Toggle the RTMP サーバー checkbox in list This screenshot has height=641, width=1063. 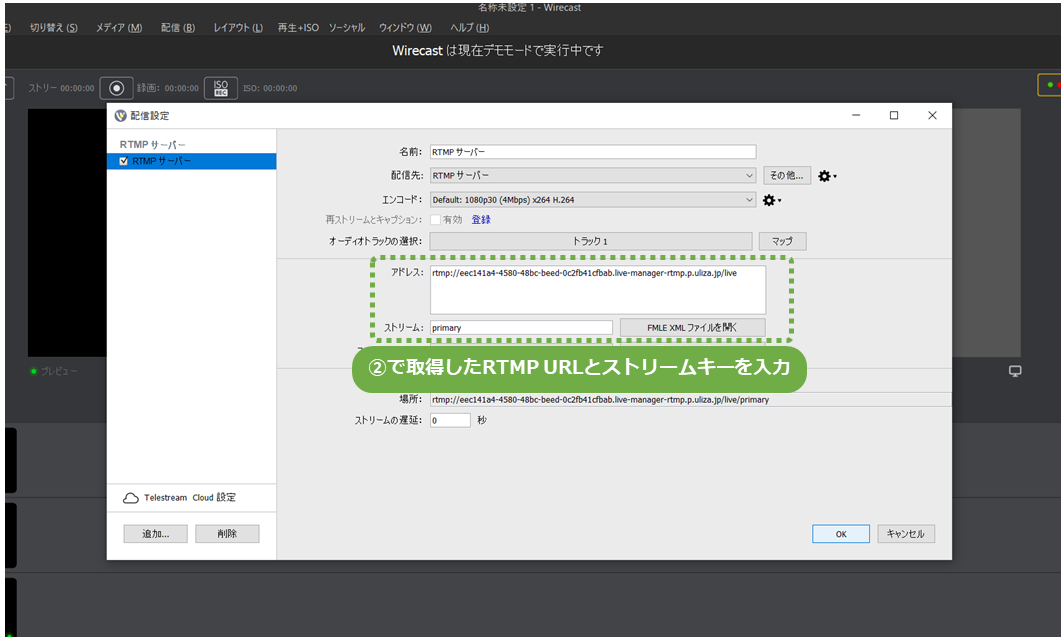click(x=123, y=161)
